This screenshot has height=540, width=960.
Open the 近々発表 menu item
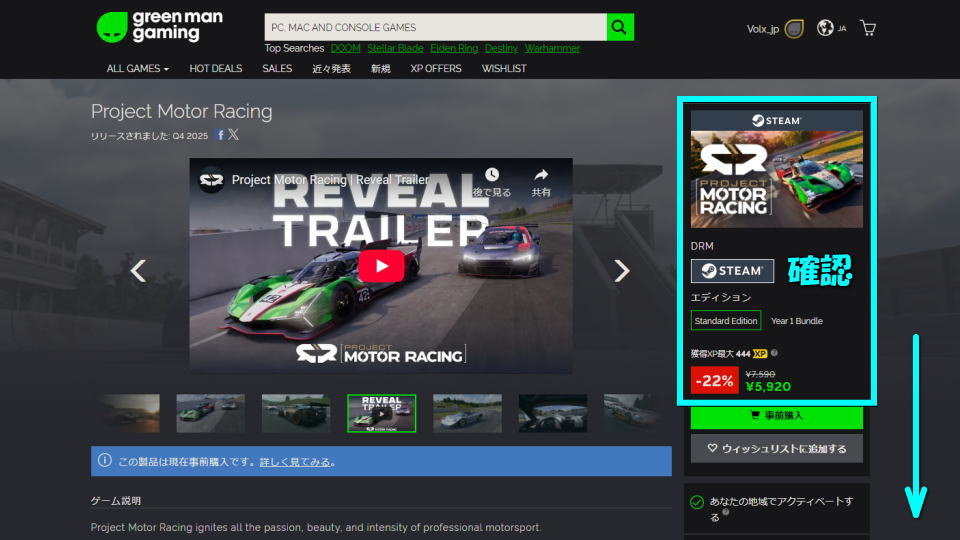click(331, 69)
